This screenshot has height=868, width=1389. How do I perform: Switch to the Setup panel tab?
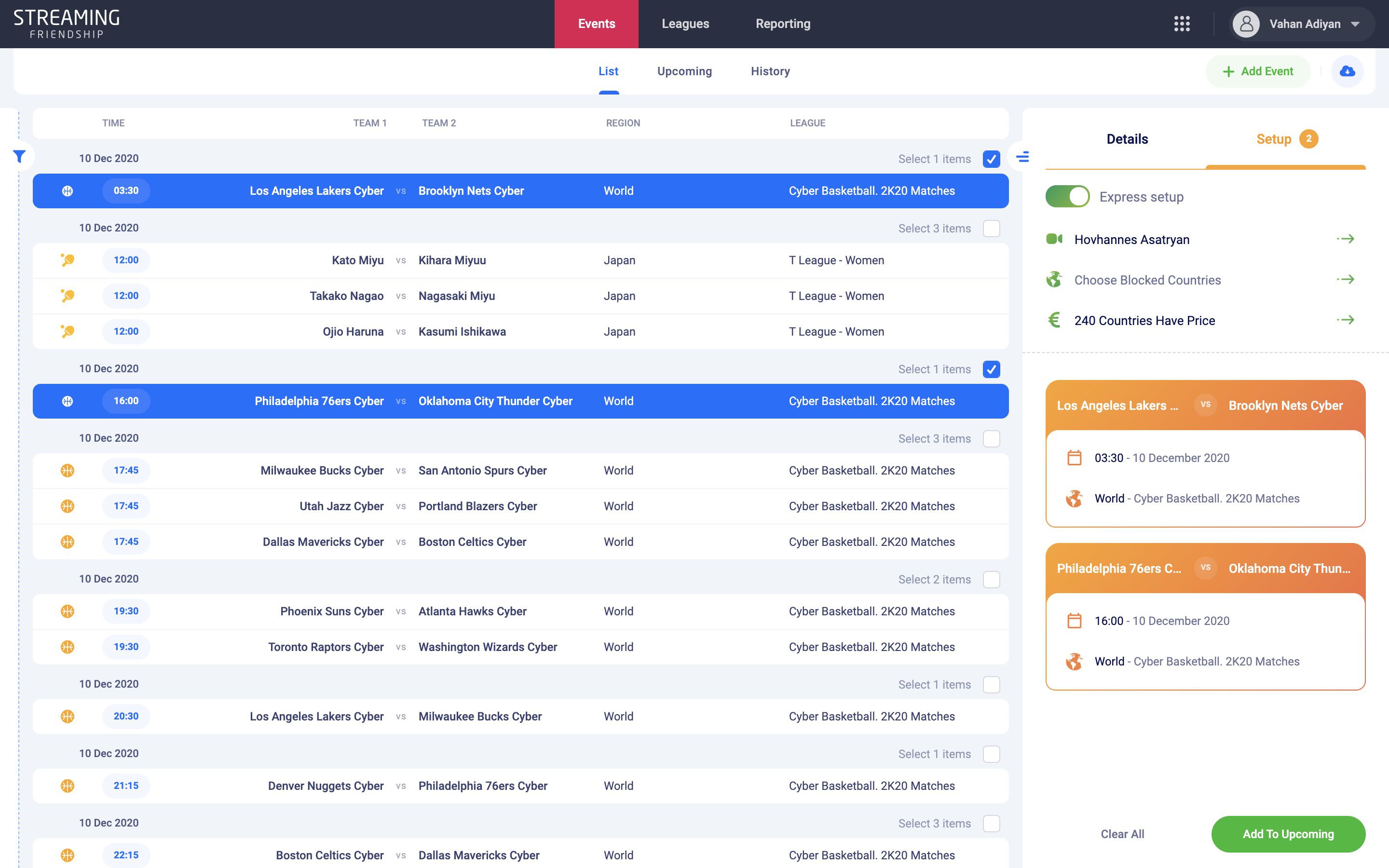(1286, 139)
